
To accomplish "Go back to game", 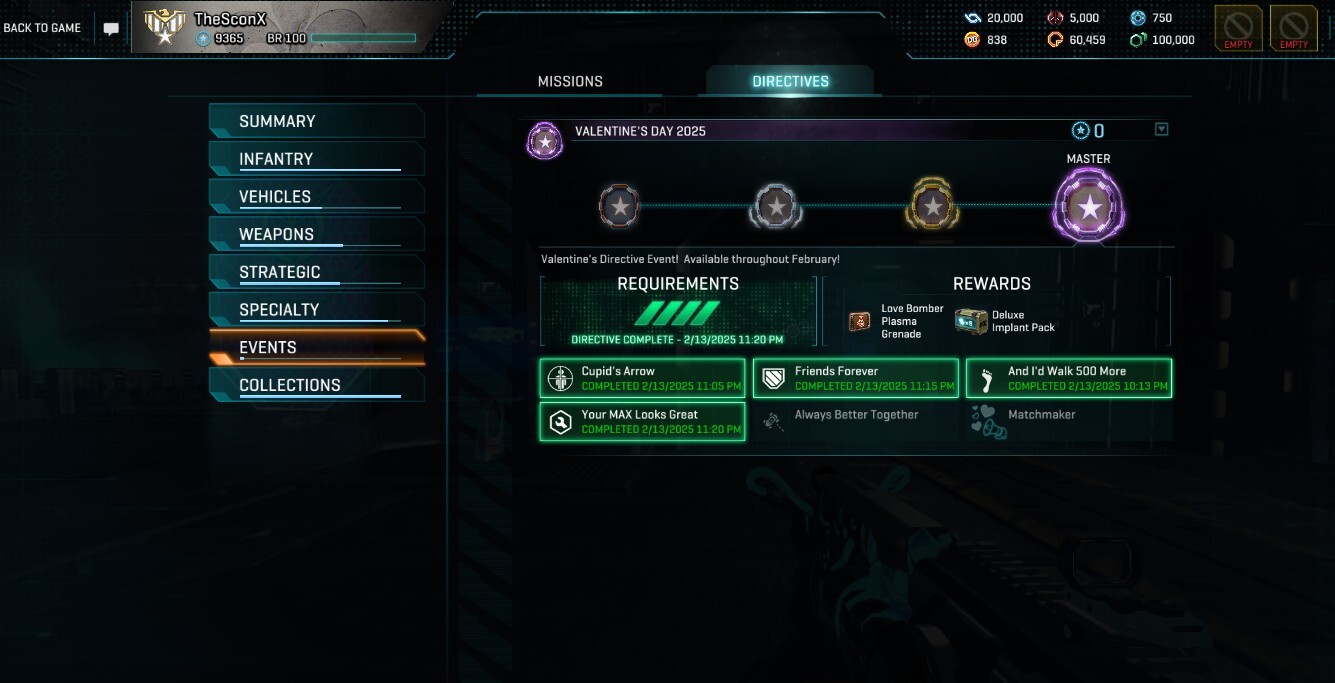I will pyautogui.click(x=42, y=28).
